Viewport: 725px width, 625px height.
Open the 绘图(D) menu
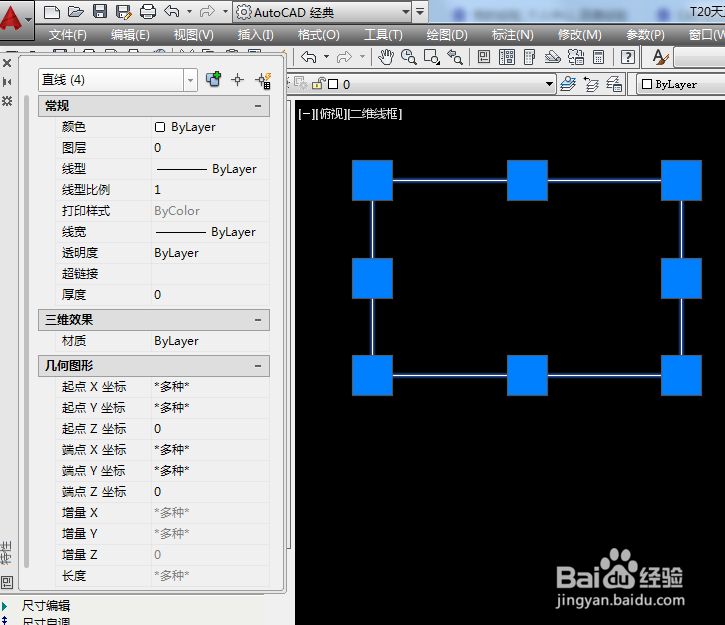coord(447,35)
